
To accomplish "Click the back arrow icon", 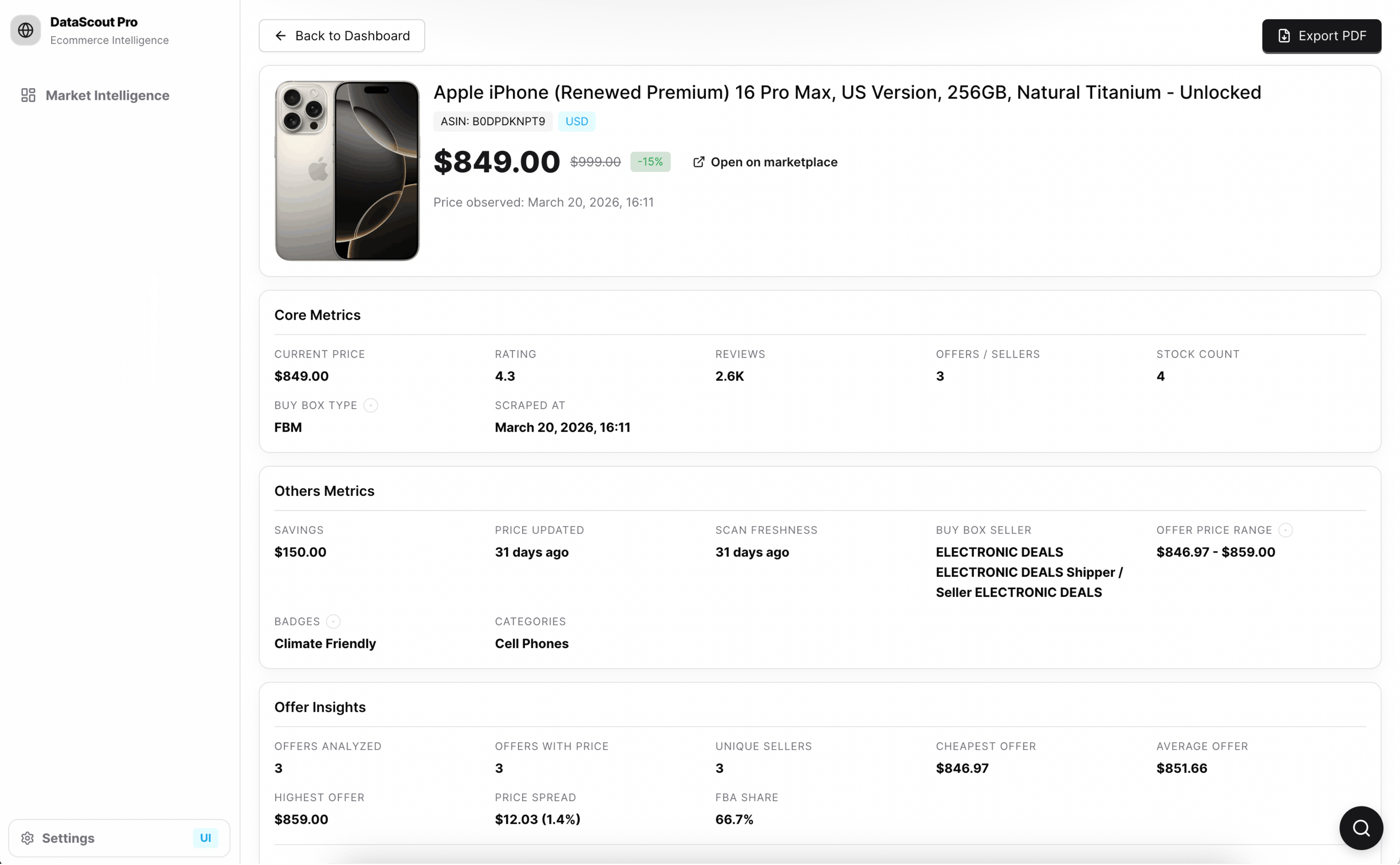I will click(280, 36).
